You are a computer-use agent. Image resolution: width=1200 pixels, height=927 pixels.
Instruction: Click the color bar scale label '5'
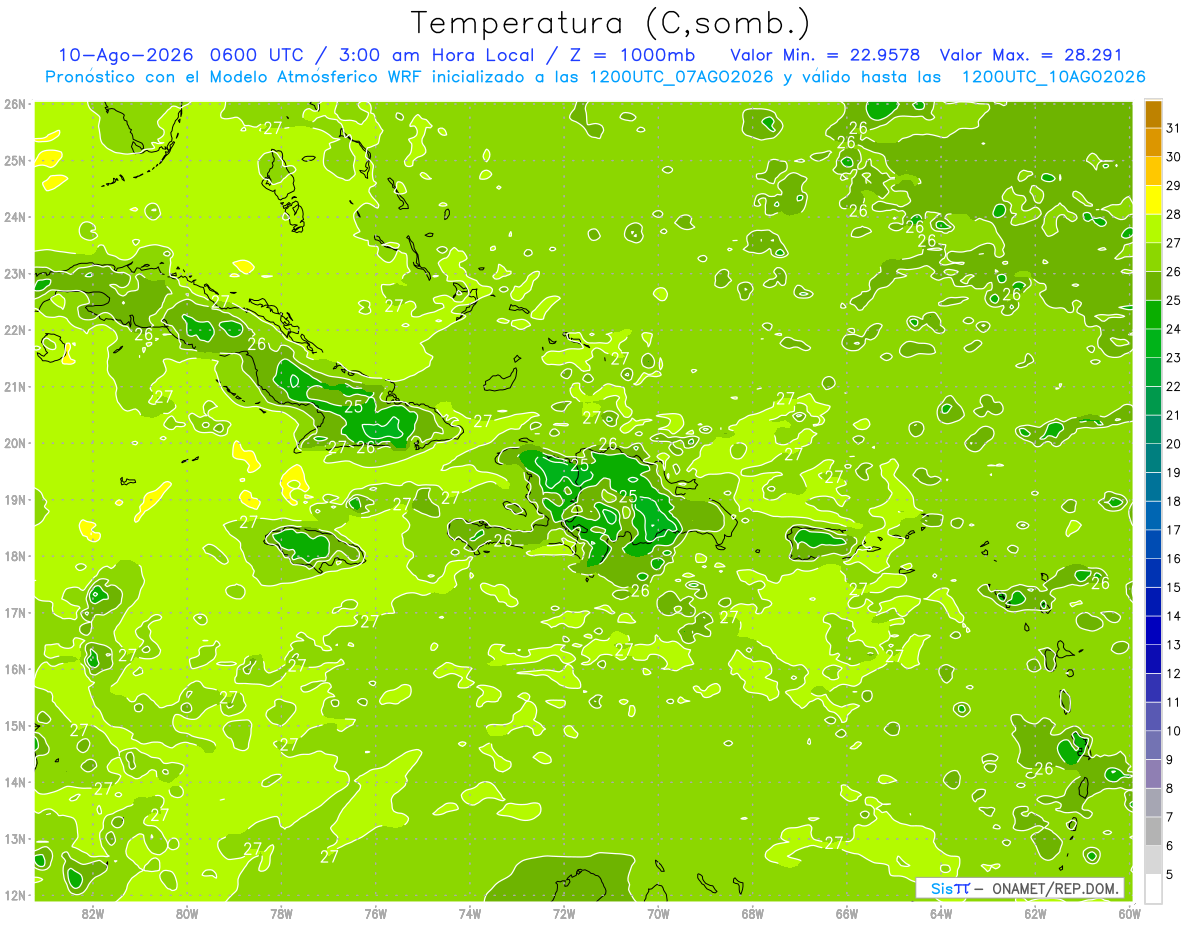point(1171,874)
